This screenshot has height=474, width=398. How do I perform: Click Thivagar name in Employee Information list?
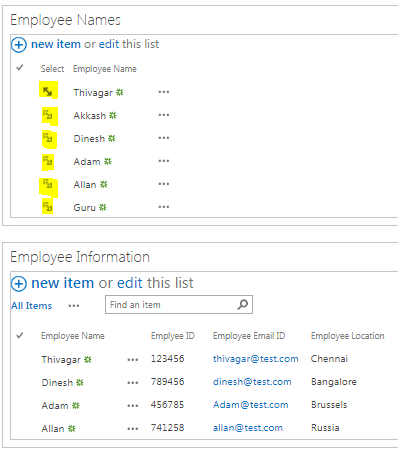pos(61,360)
